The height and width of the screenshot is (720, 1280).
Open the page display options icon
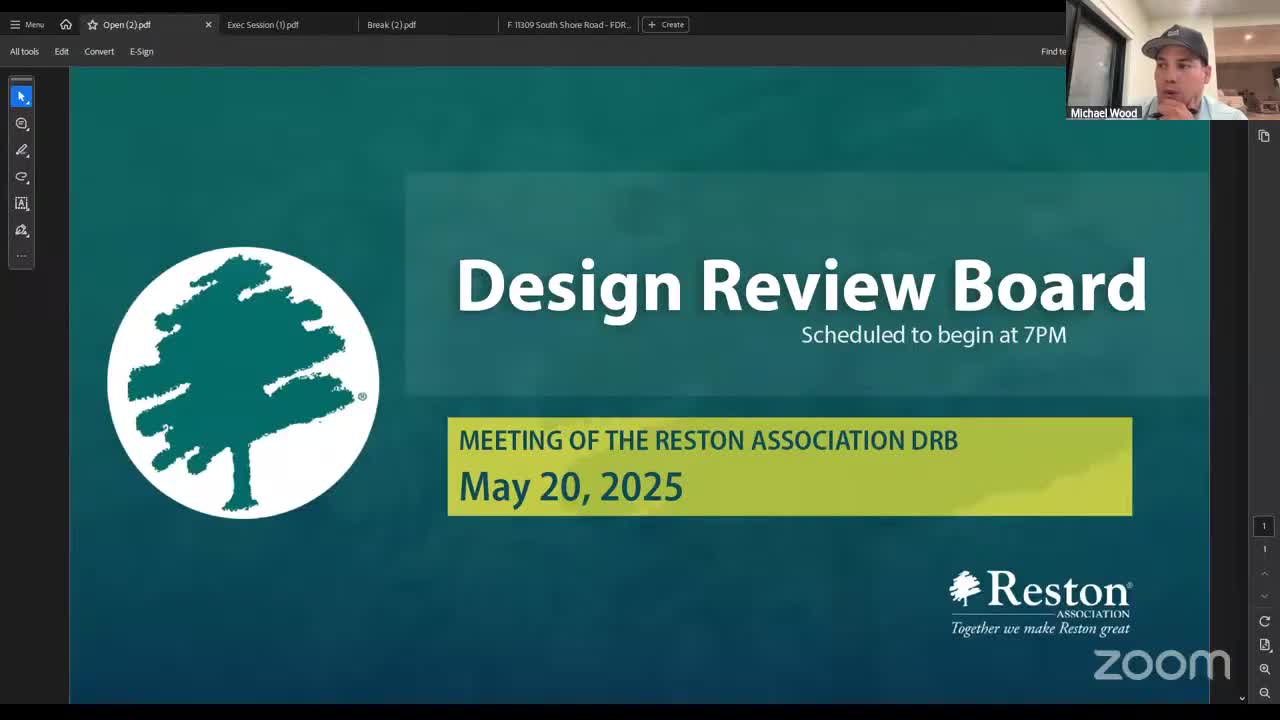(x=1264, y=645)
